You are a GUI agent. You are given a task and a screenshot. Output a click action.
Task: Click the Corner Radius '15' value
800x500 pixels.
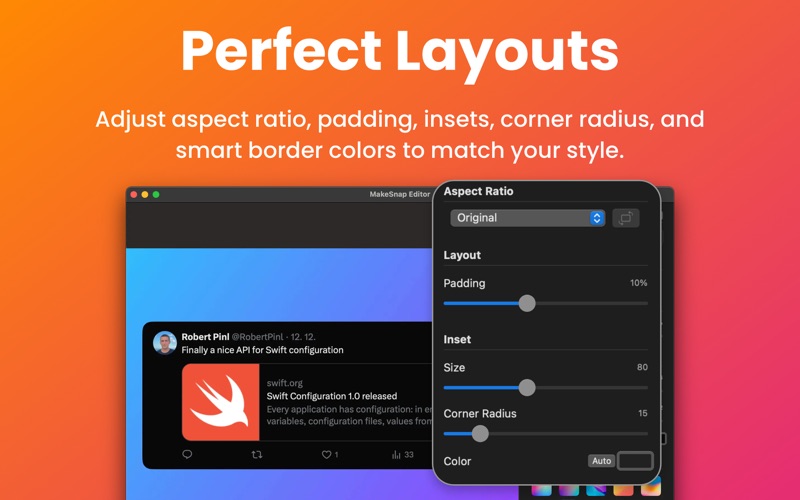643,413
